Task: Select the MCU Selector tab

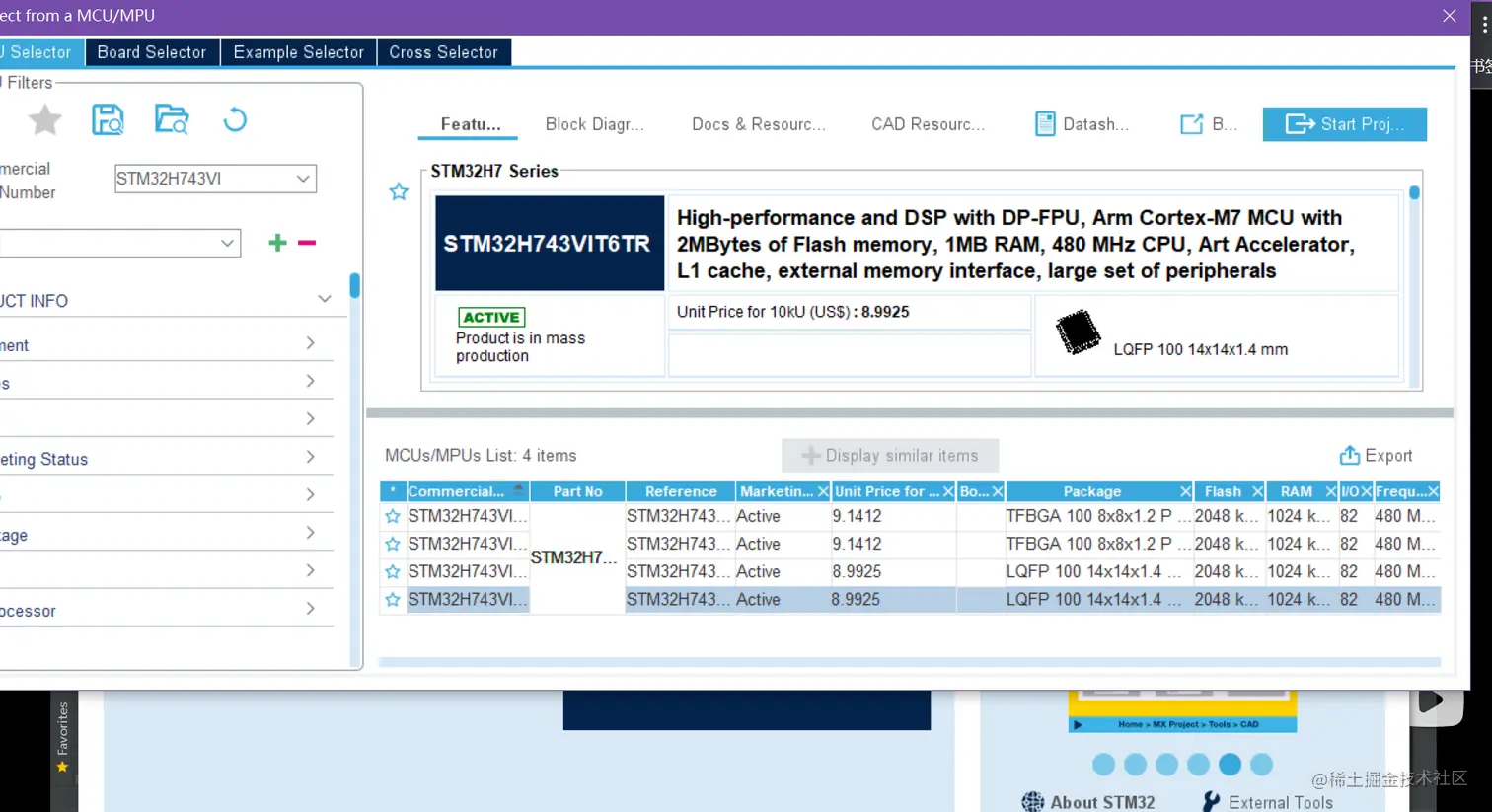Action: 41,52
